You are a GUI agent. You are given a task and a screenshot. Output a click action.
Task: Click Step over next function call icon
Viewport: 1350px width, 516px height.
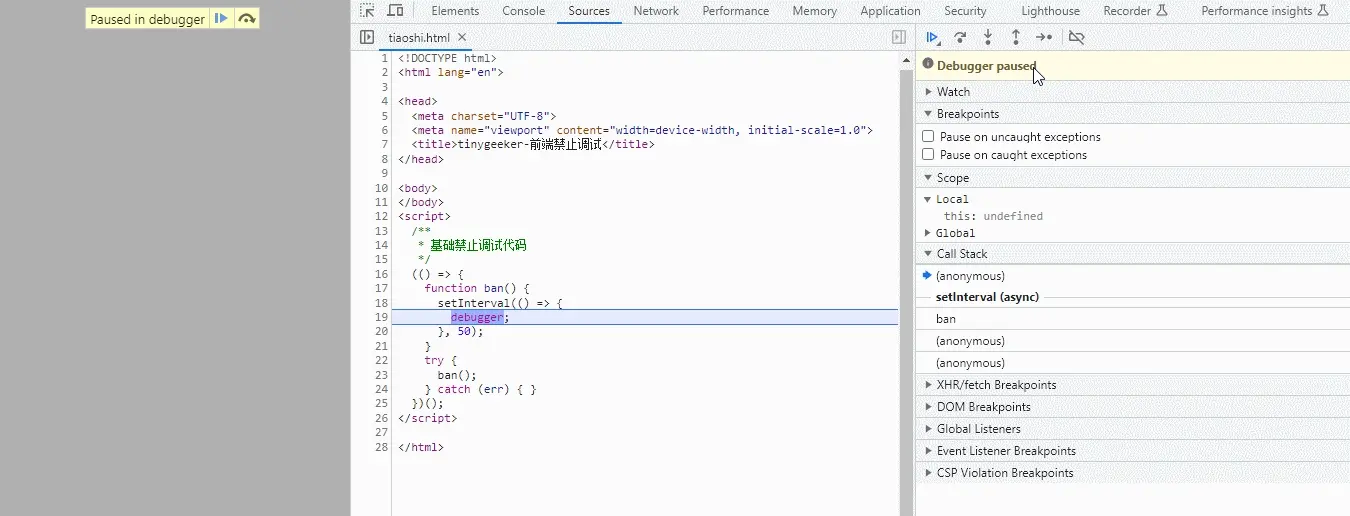pyautogui.click(x=960, y=38)
